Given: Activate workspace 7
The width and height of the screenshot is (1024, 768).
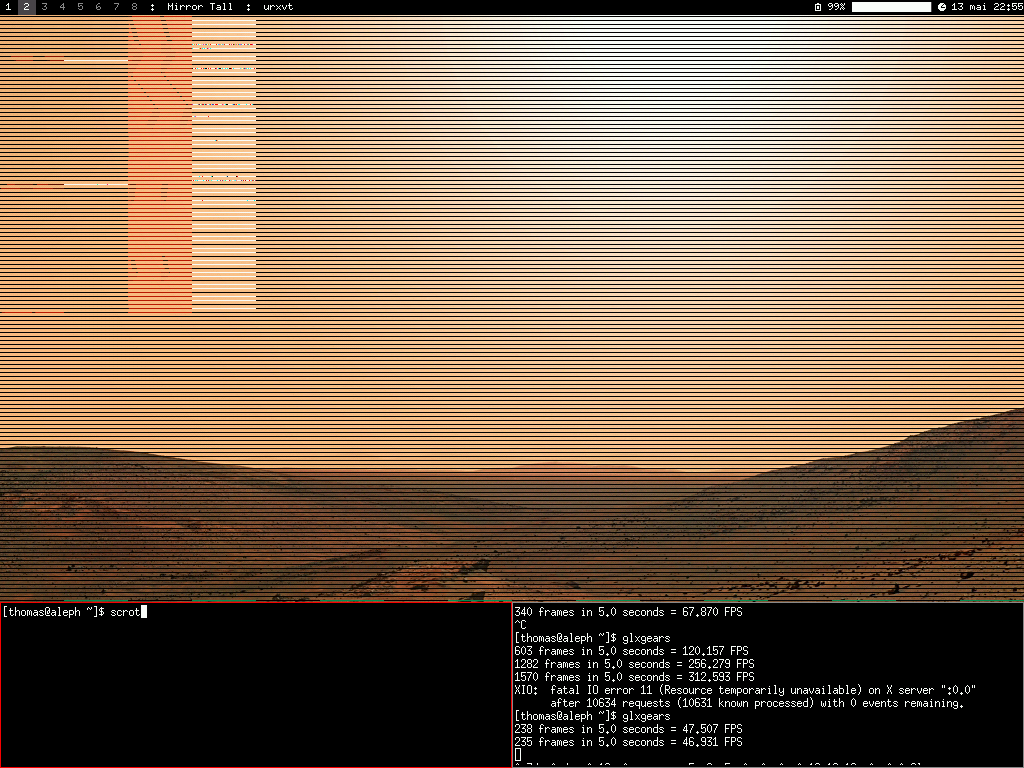Looking at the screenshot, I should coord(116,7).
